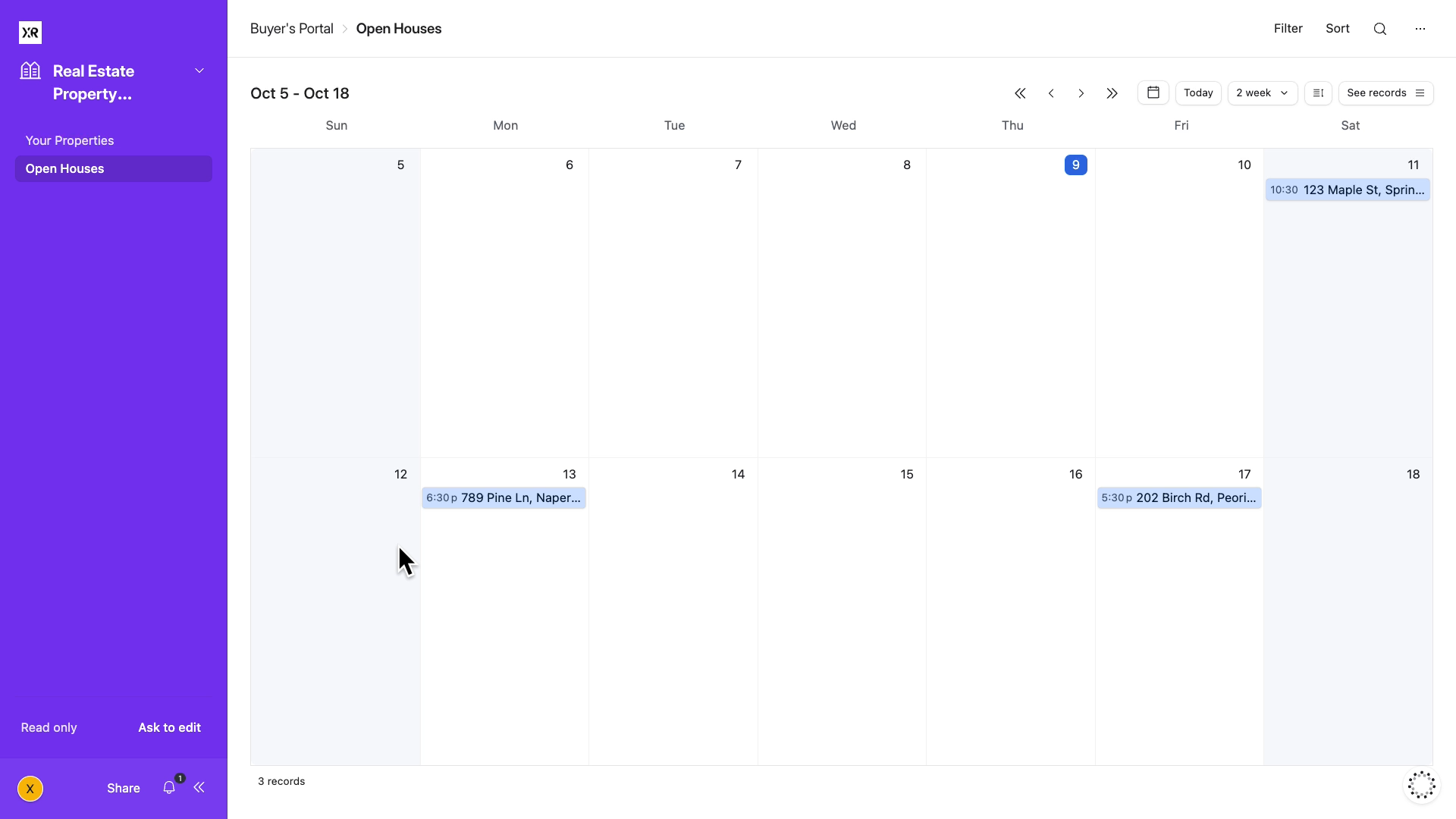This screenshot has width=1456, height=819.
Task: Jump back with double-left arrow icon
Action: 1020,93
